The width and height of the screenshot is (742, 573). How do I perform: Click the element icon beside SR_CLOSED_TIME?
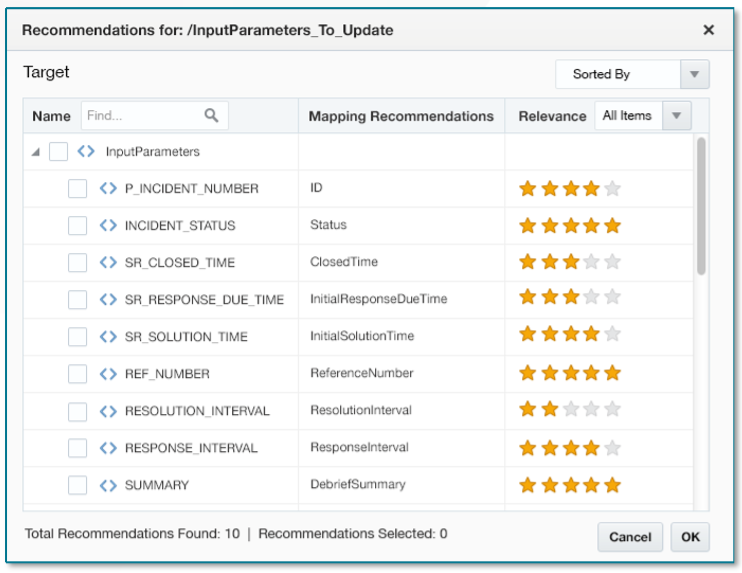point(108,263)
